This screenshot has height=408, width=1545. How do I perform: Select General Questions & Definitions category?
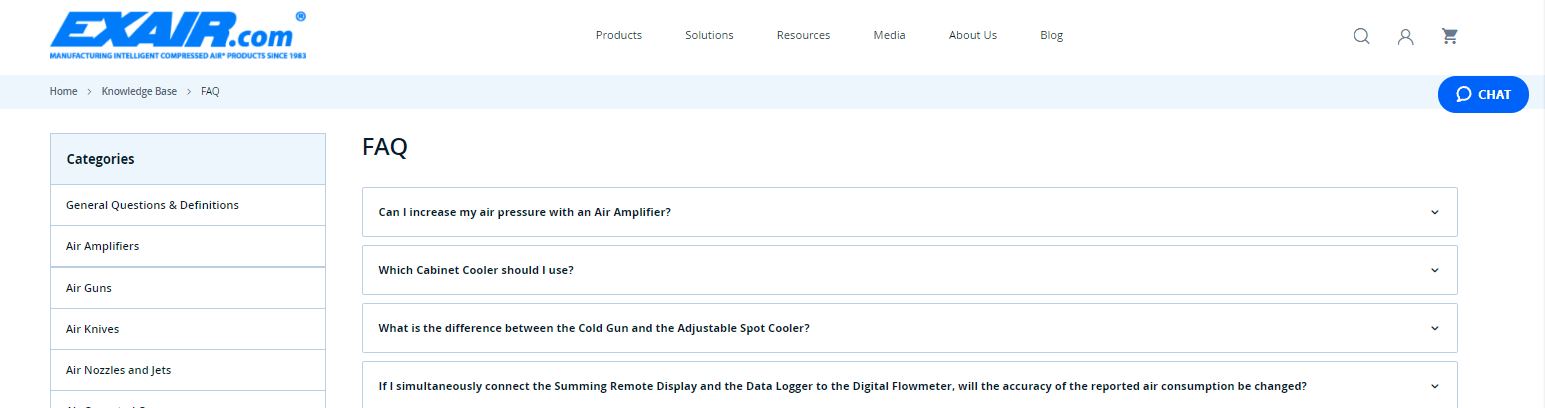click(152, 205)
